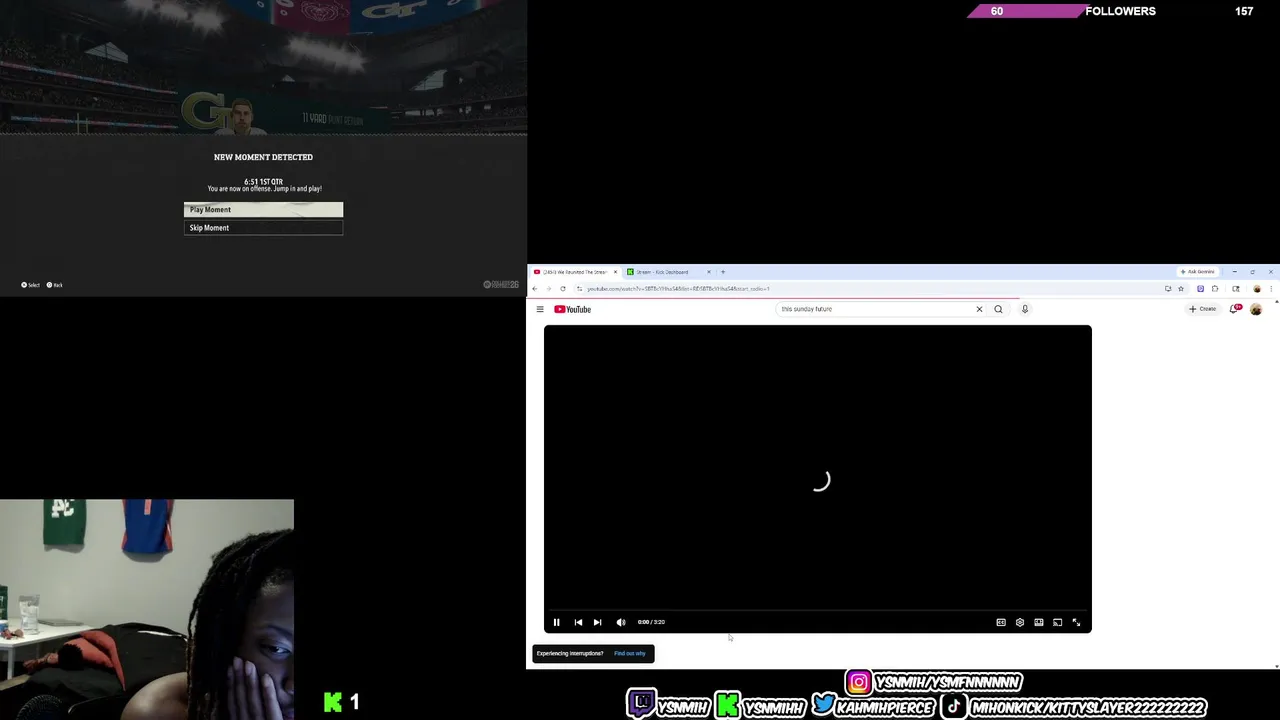Go to the previous video in the playlist
The image size is (1280, 720).
tap(578, 622)
